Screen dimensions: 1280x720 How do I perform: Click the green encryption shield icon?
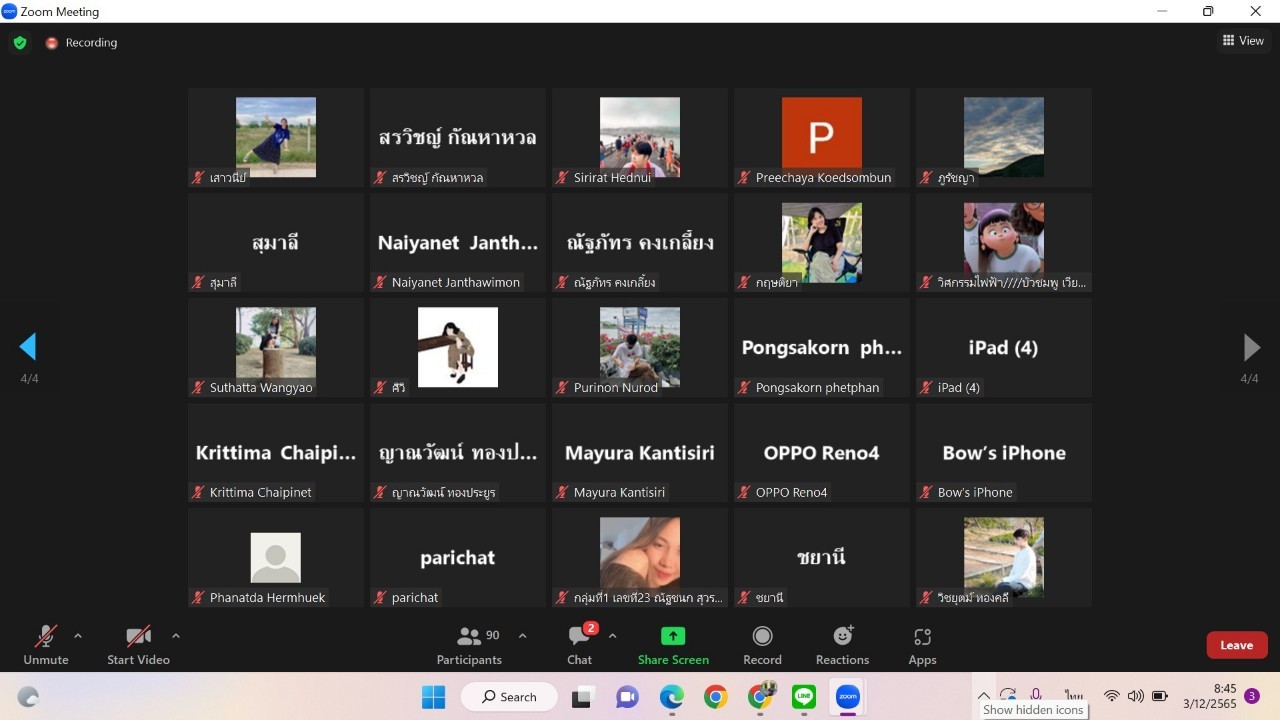click(x=20, y=43)
